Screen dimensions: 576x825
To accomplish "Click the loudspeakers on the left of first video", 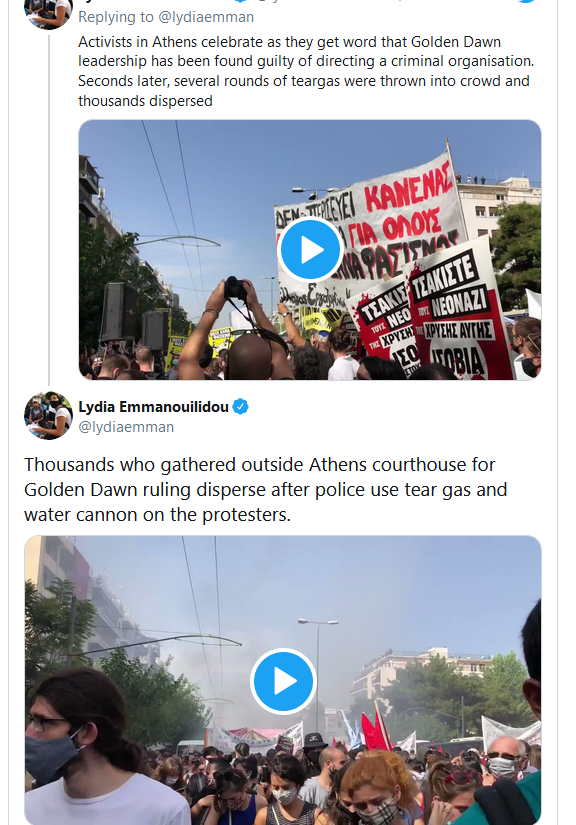I will click(135, 316).
